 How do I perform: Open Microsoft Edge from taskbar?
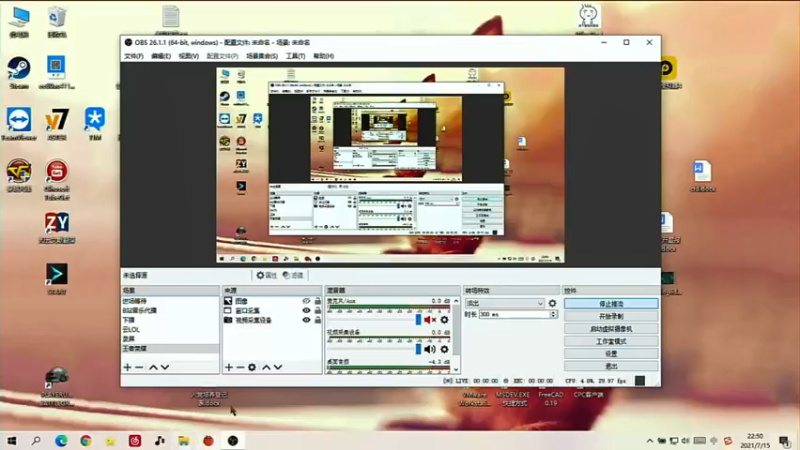61,440
